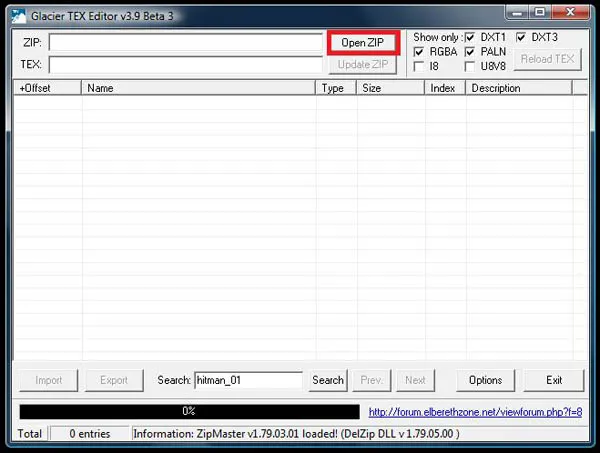Toggle the DXT1 filter checkbox
Image resolution: width=600 pixels, height=453 pixels.
pyautogui.click(x=470, y=37)
